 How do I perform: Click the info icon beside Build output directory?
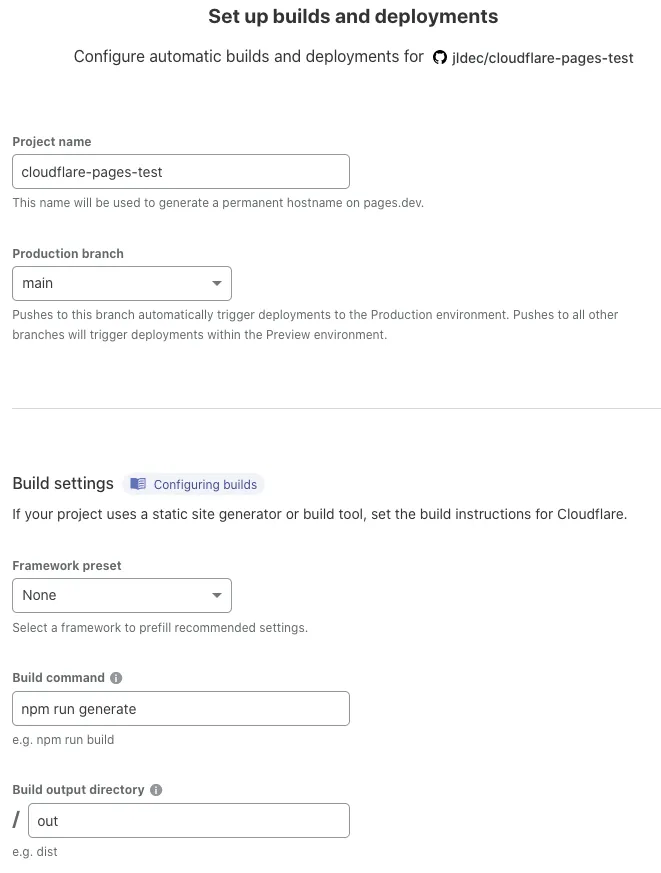click(x=156, y=789)
